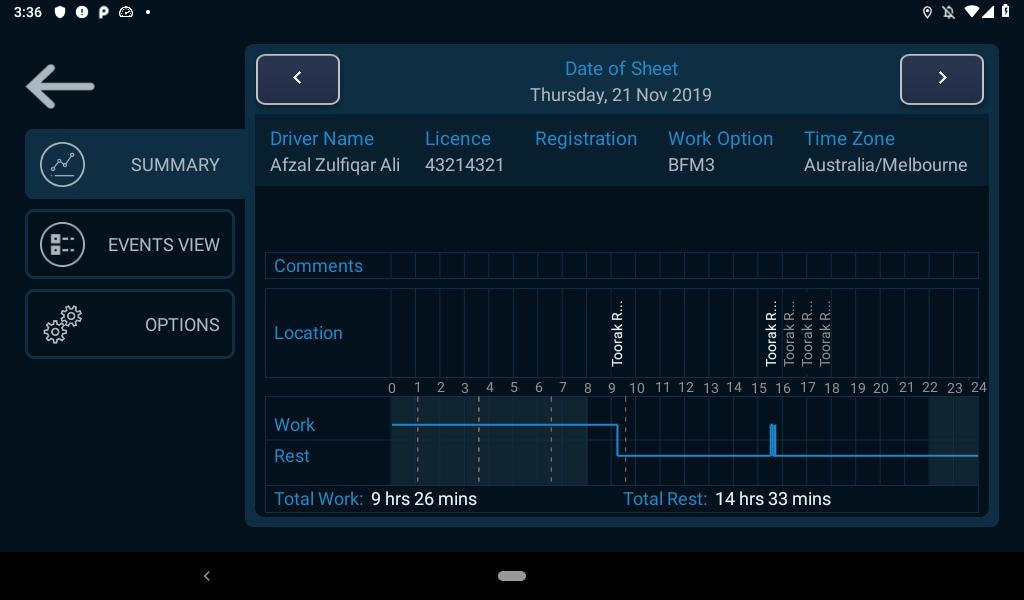This screenshot has width=1024, height=600.
Task: Select driver name Afzal Zulfiqar Ali
Action: [335, 165]
